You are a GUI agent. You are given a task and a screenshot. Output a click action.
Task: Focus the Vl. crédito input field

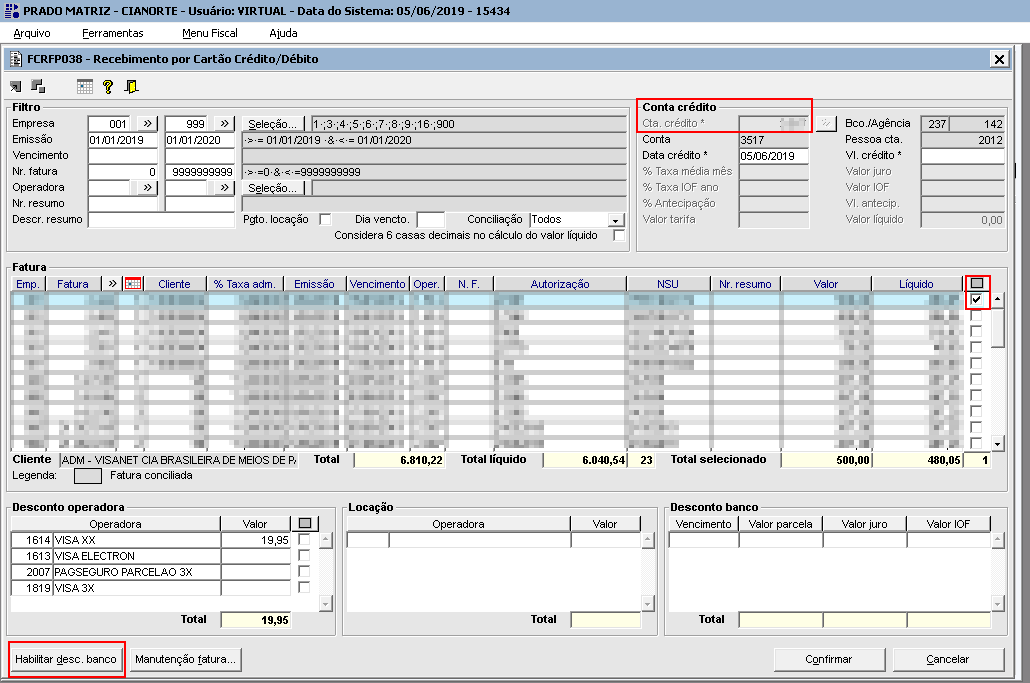click(962, 156)
